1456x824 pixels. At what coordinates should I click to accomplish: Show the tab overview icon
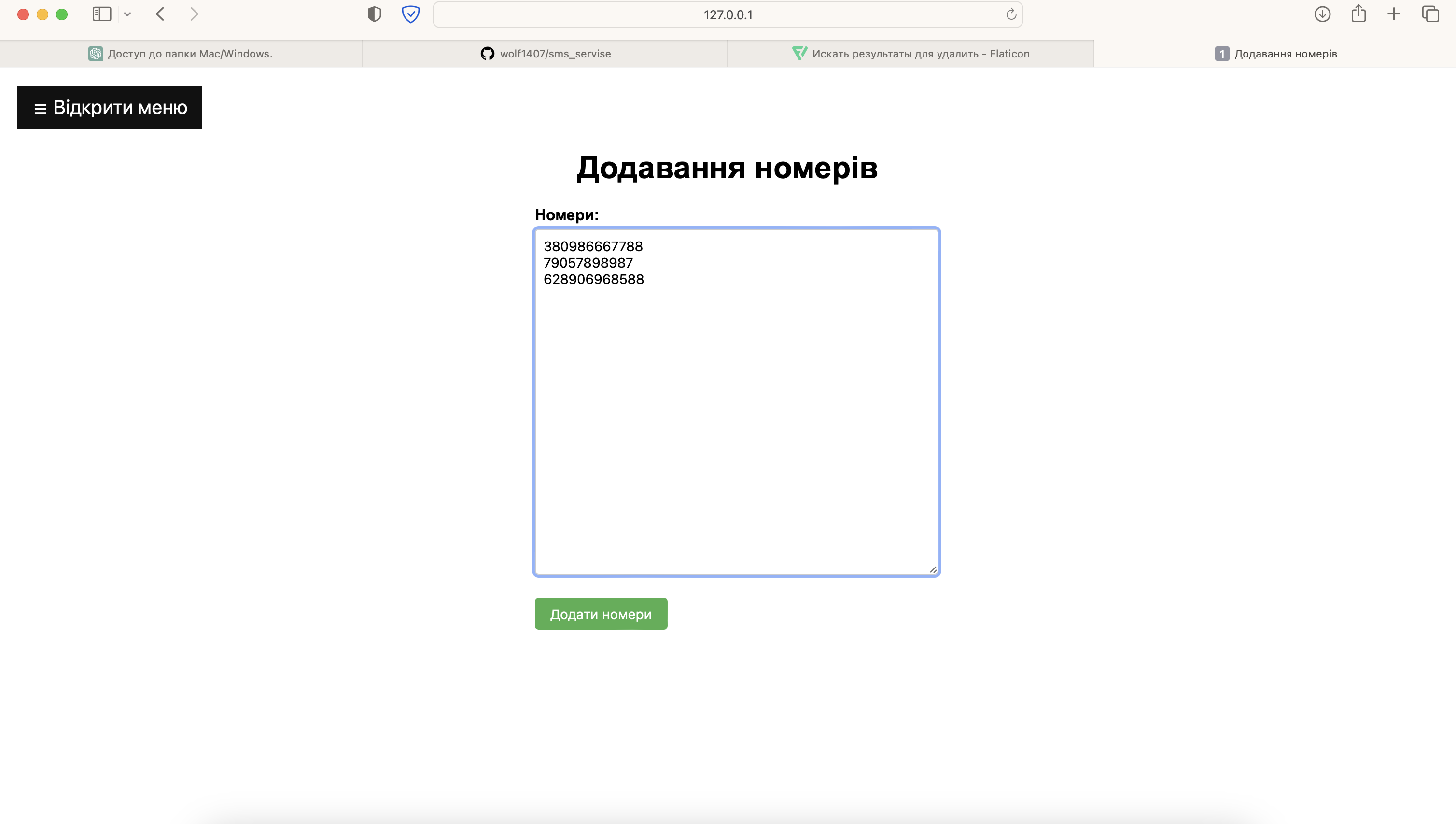(x=1430, y=14)
